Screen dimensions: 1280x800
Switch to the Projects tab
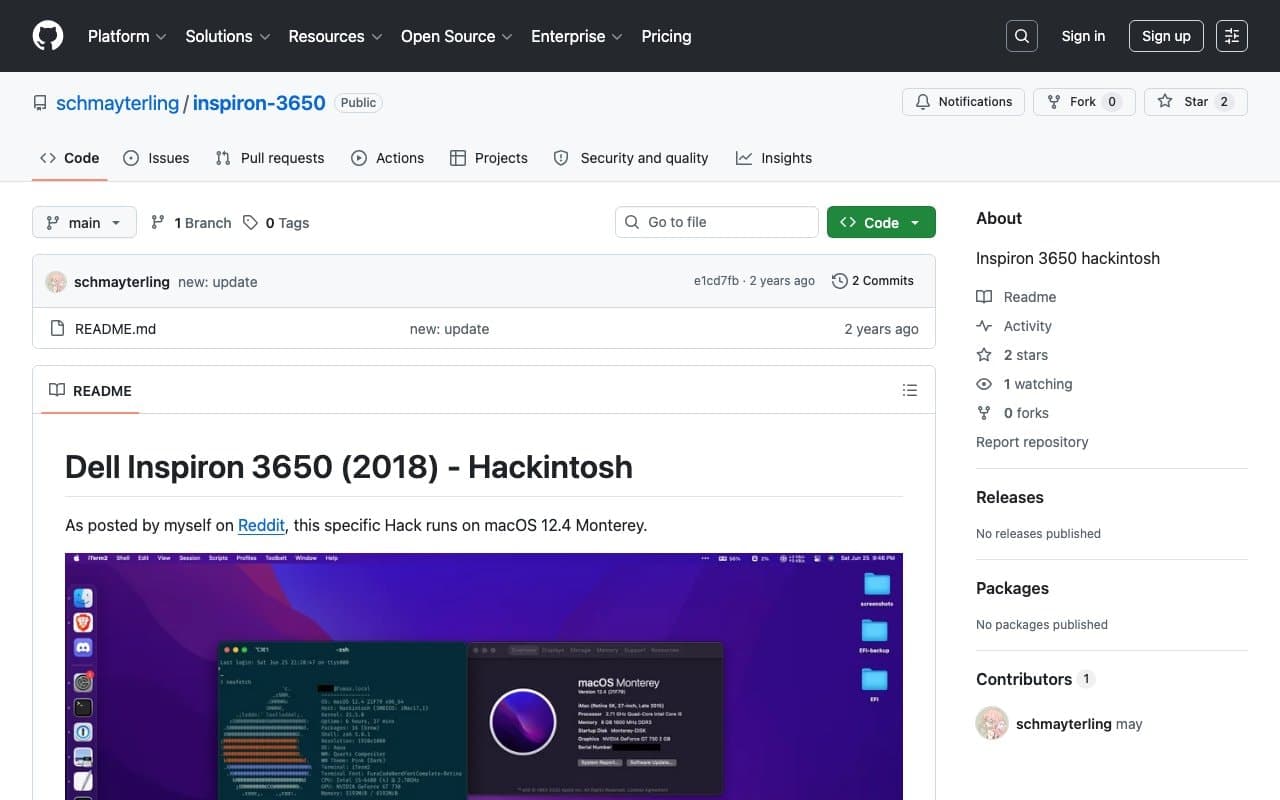click(489, 158)
